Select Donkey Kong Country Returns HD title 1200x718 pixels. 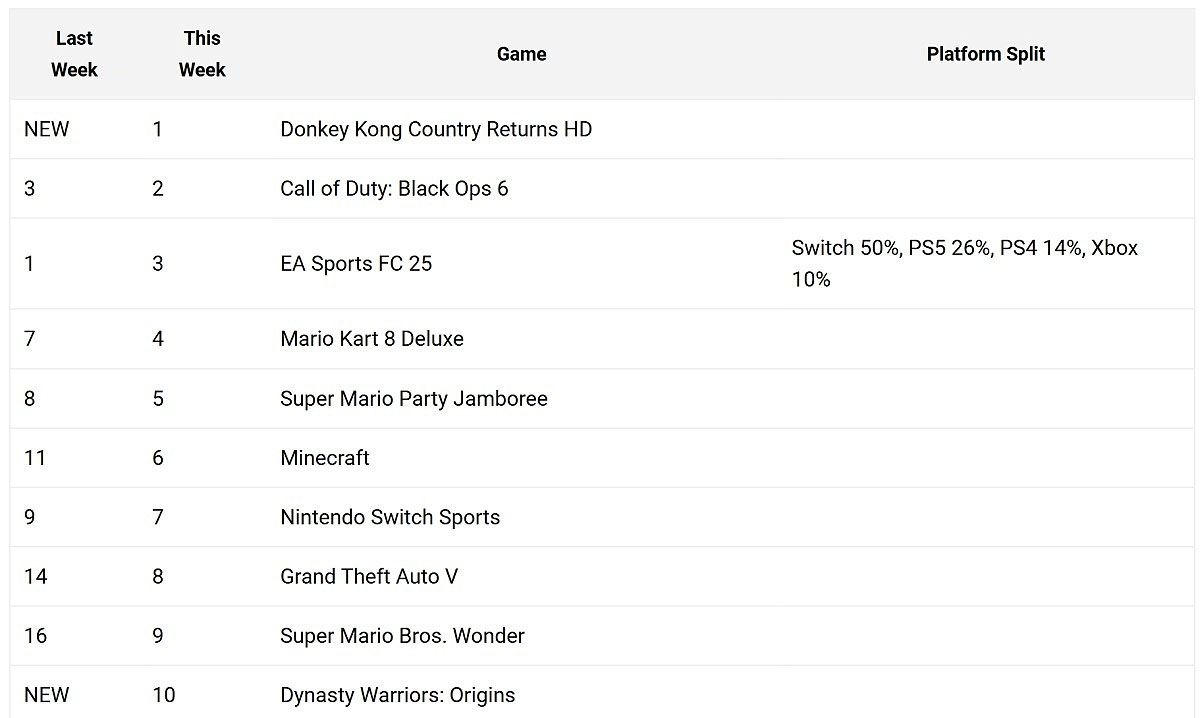(436, 129)
